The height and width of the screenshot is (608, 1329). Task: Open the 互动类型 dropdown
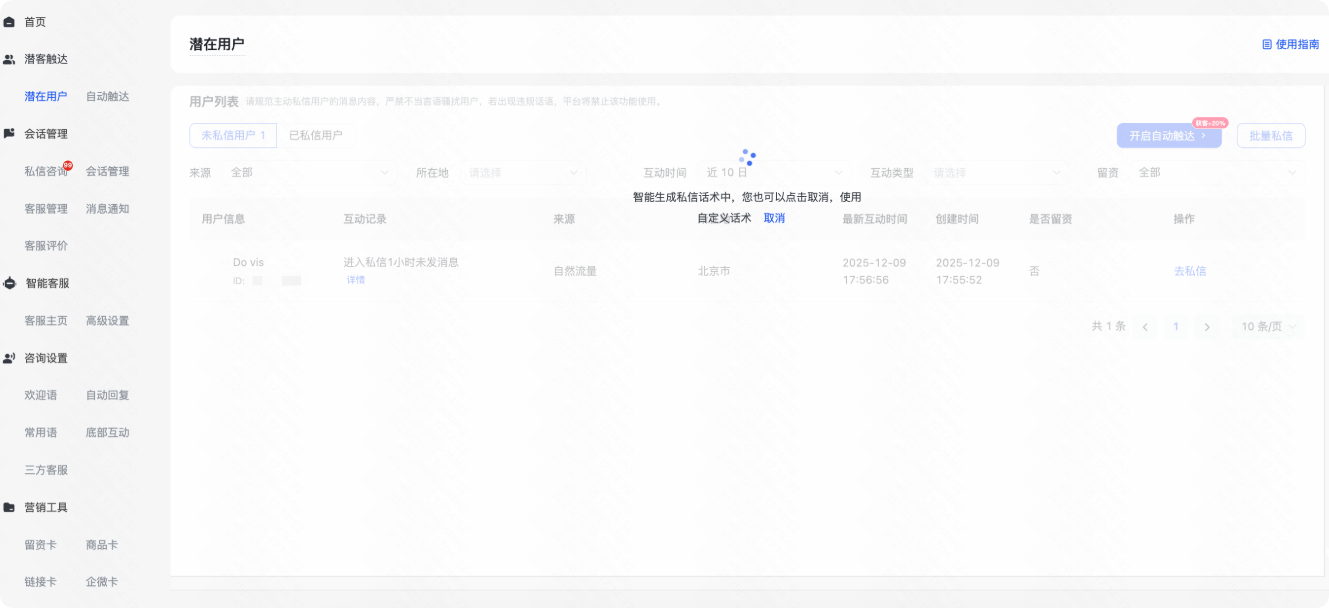[x=997, y=172]
